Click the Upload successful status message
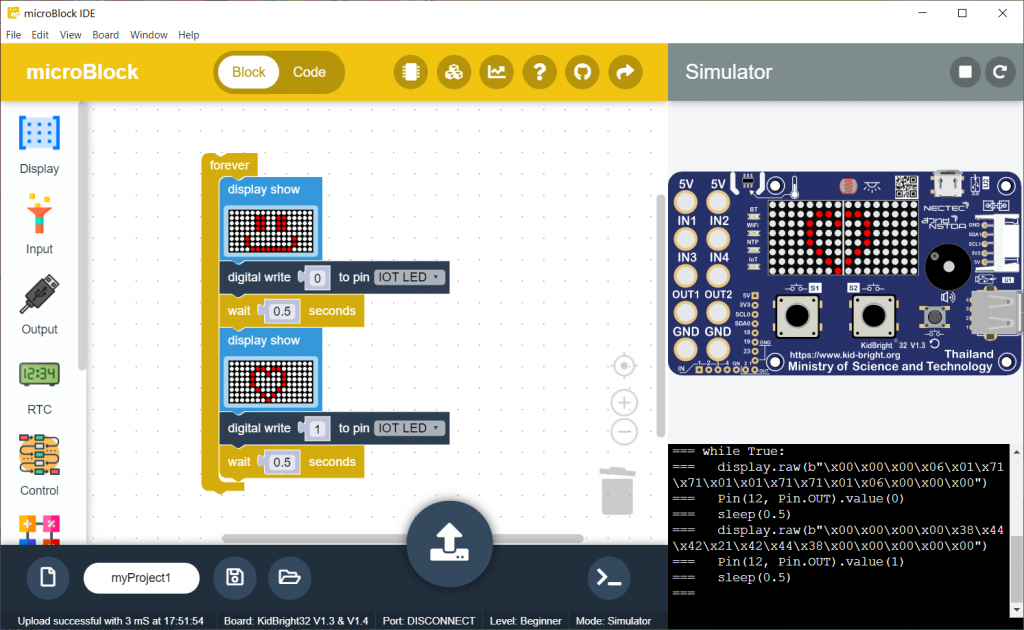Image resolution: width=1024 pixels, height=630 pixels. tap(110, 621)
